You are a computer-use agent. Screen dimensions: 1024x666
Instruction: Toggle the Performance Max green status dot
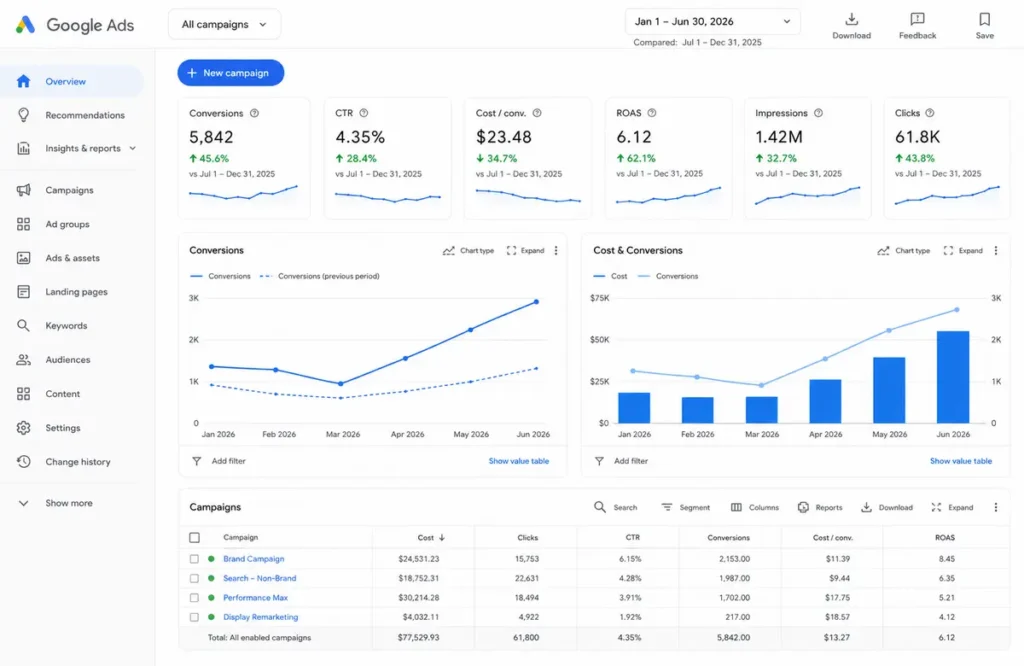coord(211,598)
